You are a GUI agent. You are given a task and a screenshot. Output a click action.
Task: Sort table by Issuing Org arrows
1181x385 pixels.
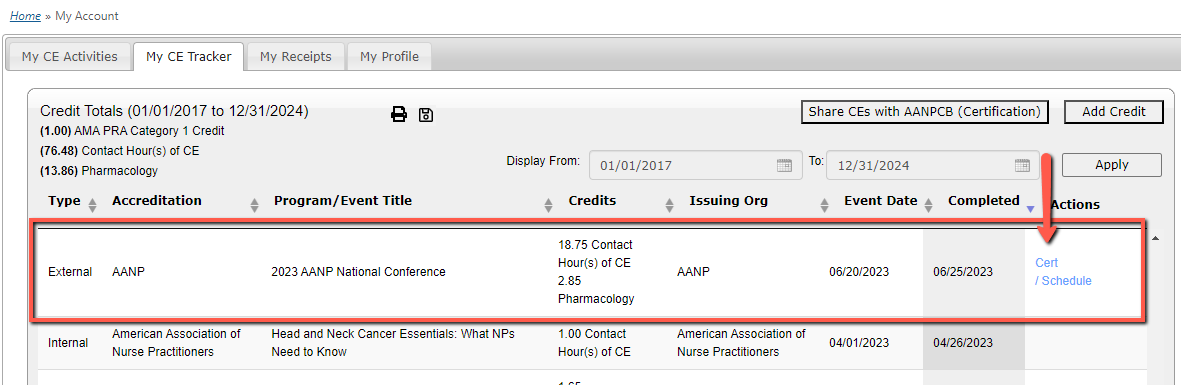(825, 204)
